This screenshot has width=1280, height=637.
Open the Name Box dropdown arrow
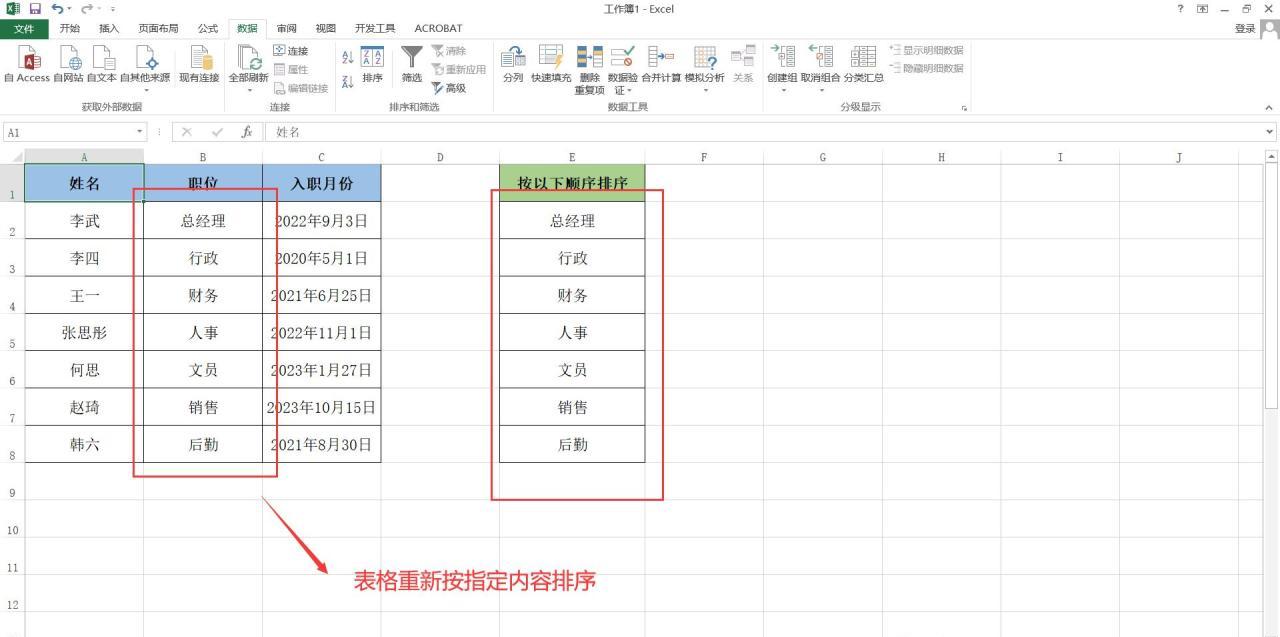click(140, 132)
